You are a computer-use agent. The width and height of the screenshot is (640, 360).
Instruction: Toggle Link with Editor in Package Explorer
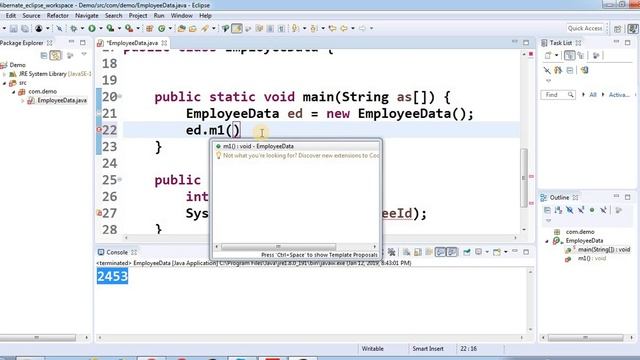(x=56, y=55)
